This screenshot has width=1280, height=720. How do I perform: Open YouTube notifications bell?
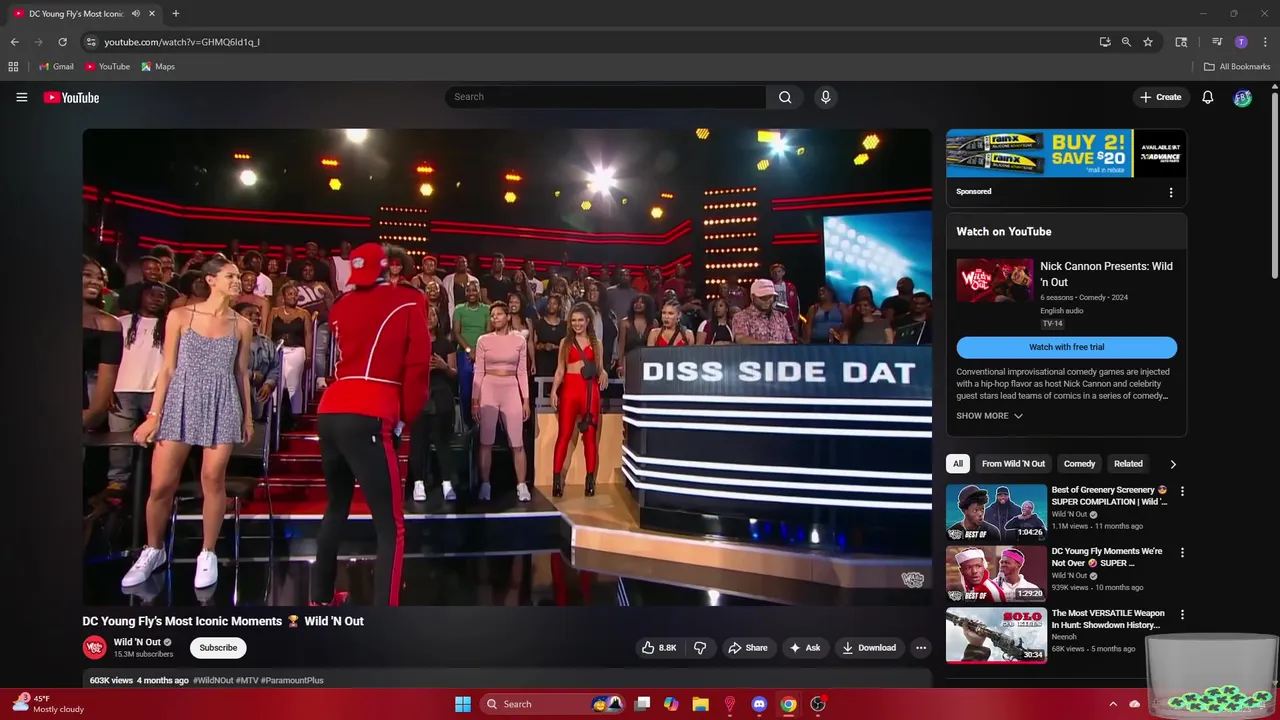coord(1208,97)
